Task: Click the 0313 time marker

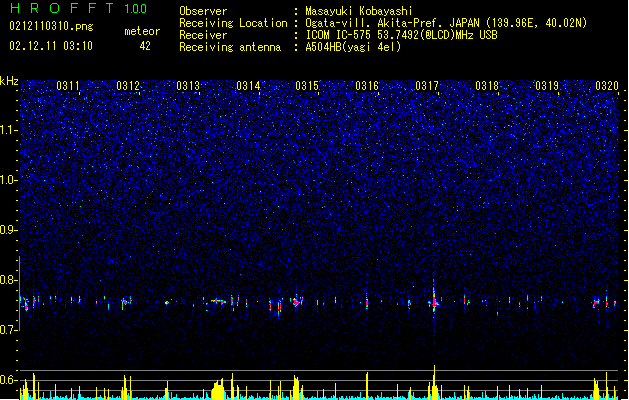Action: click(x=188, y=86)
